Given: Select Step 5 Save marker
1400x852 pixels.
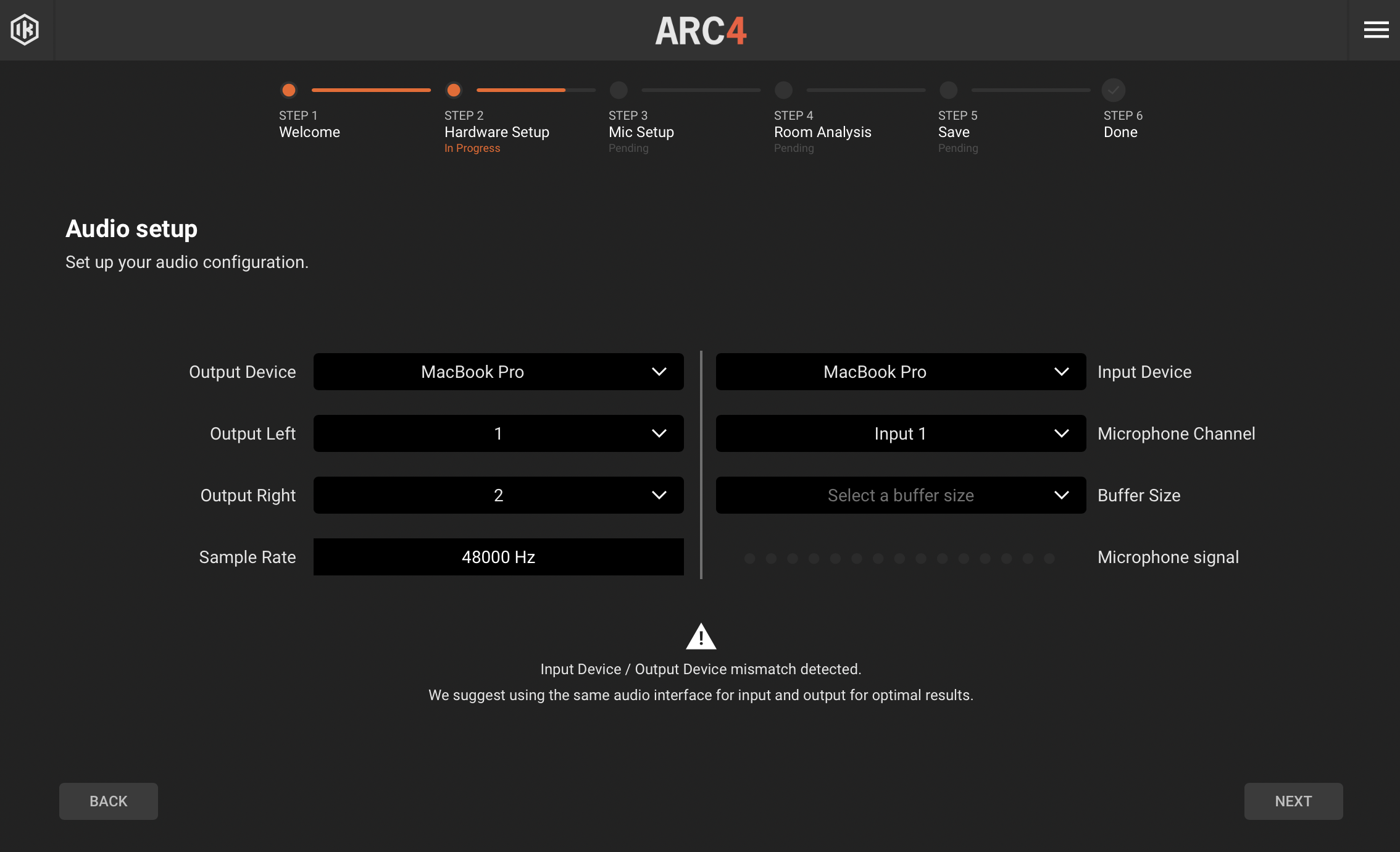Looking at the screenshot, I should pos(948,90).
